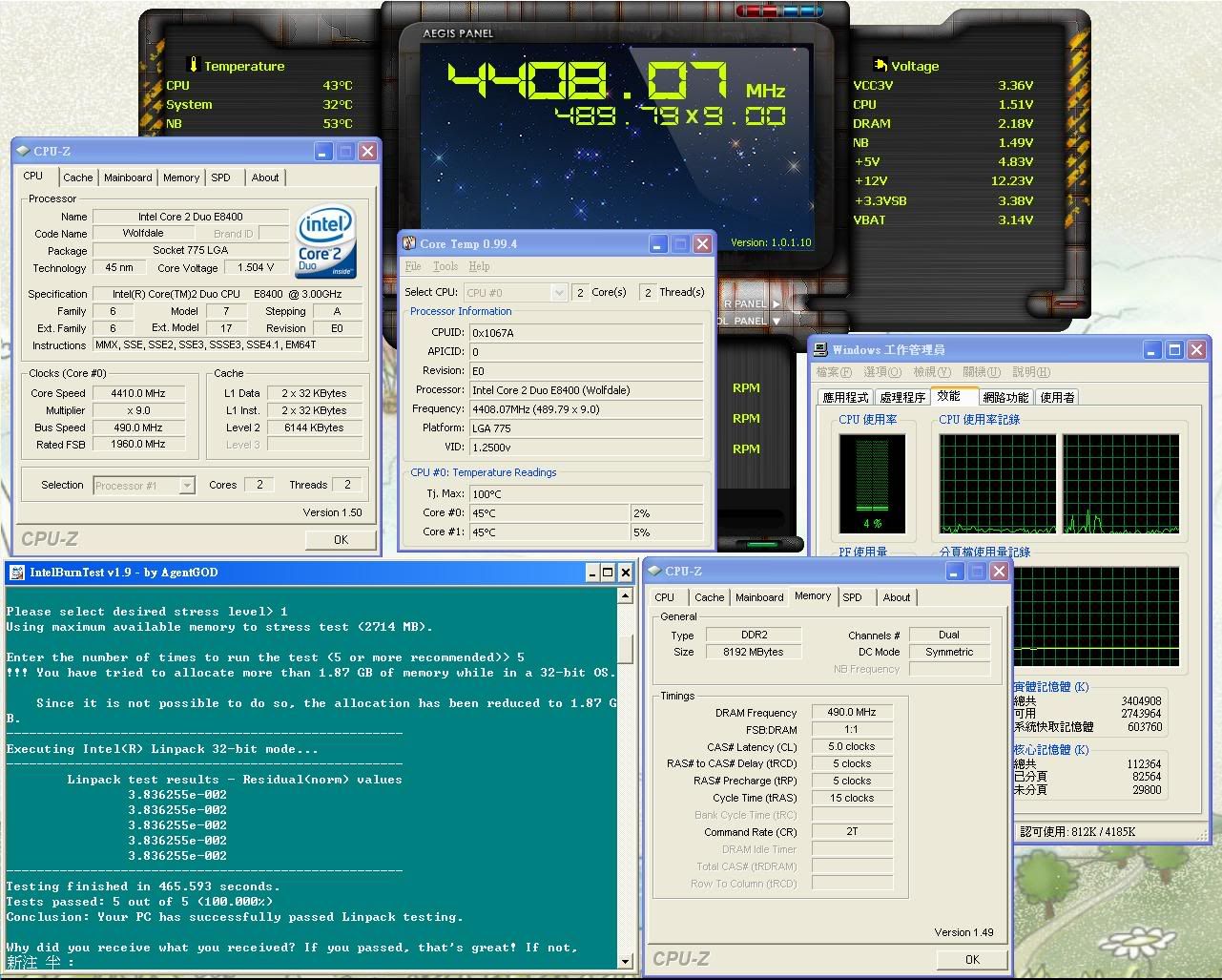Expand the panel arrow labeled OL PANEL

[x=775, y=321]
